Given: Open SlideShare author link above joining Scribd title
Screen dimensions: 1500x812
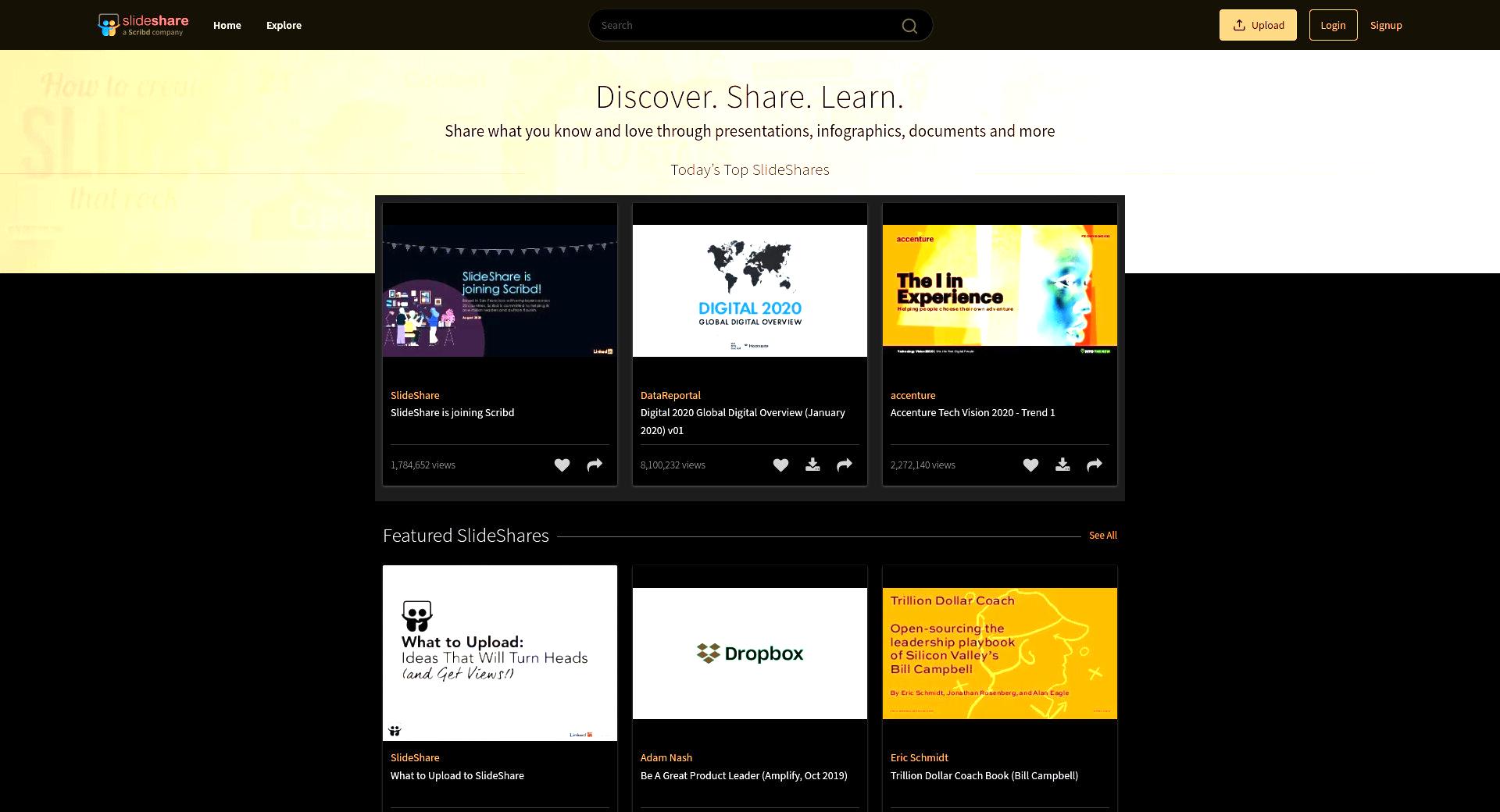Looking at the screenshot, I should pos(415,395).
